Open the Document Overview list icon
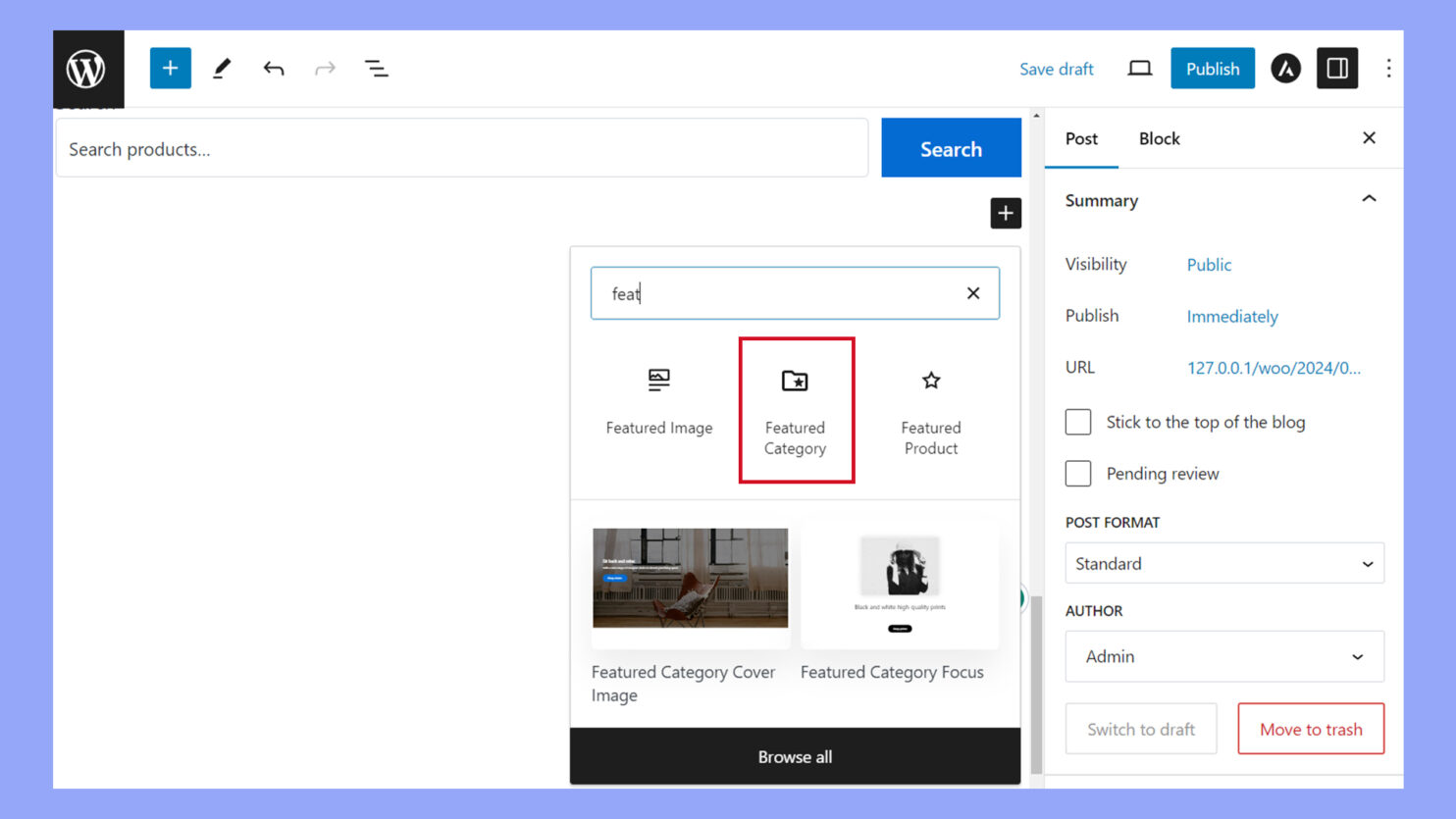This screenshot has height=819, width=1456. coord(376,69)
